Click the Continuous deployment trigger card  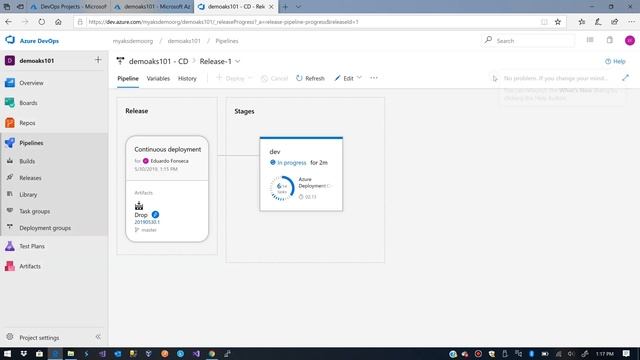click(167, 158)
